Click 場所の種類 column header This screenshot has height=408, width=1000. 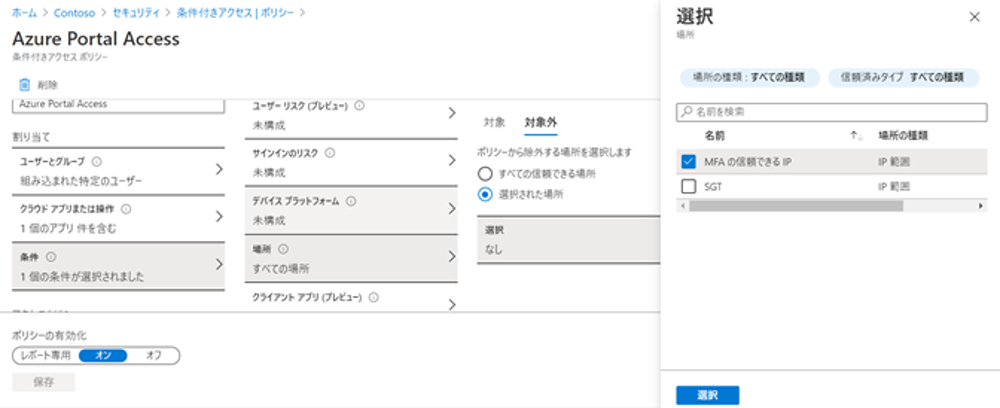[902, 136]
